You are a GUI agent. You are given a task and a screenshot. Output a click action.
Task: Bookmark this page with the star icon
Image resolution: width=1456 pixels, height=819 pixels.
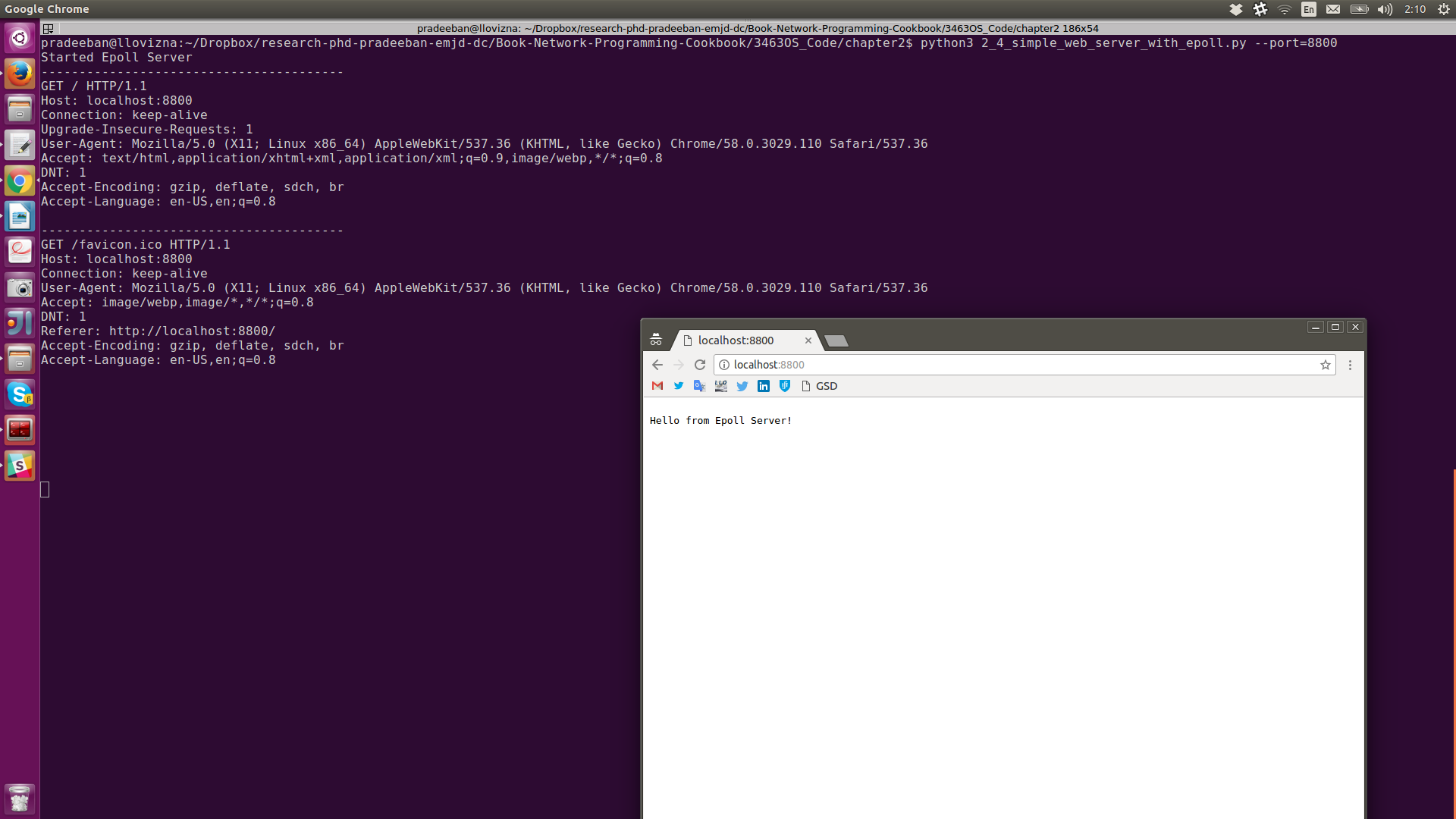(x=1326, y=365)
